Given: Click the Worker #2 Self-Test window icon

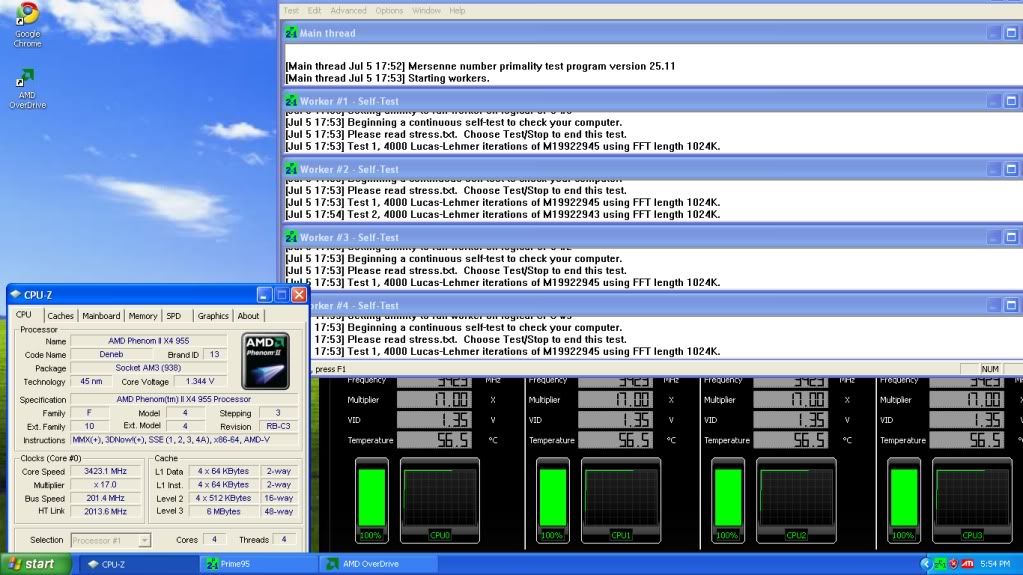Looking at the screenshot, I should click(291, 169).
